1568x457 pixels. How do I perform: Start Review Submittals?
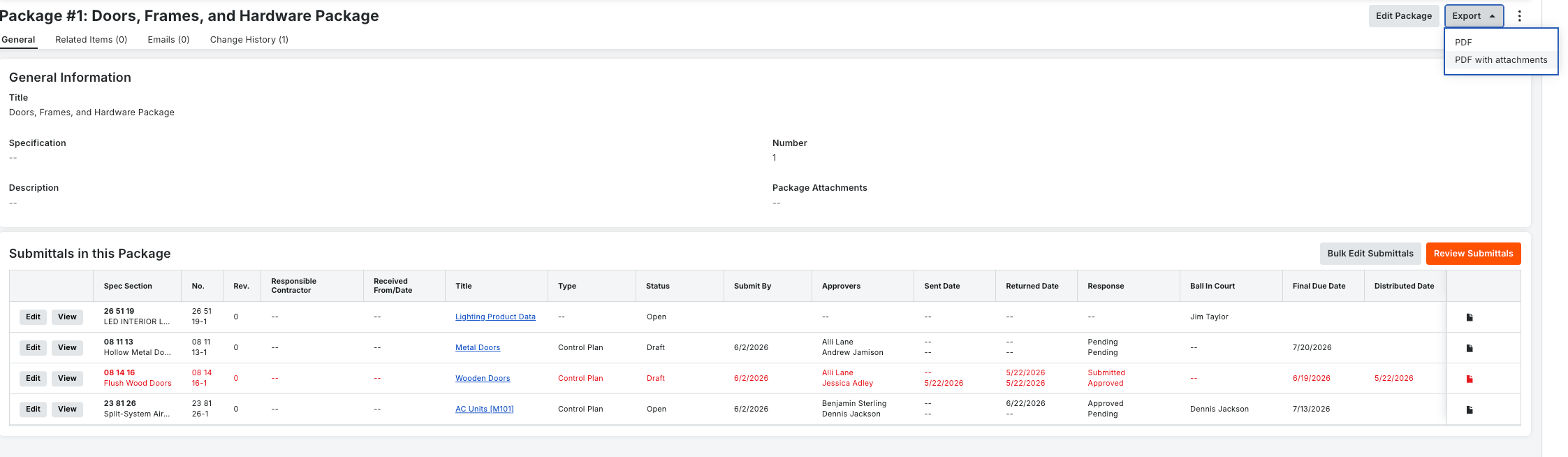point(1473,254)
